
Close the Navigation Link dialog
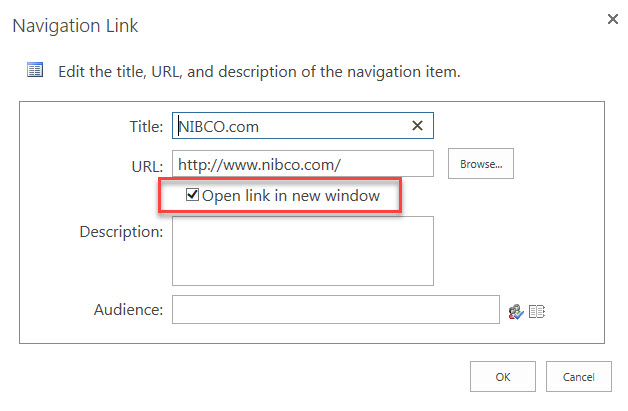[x=613, y=19]
